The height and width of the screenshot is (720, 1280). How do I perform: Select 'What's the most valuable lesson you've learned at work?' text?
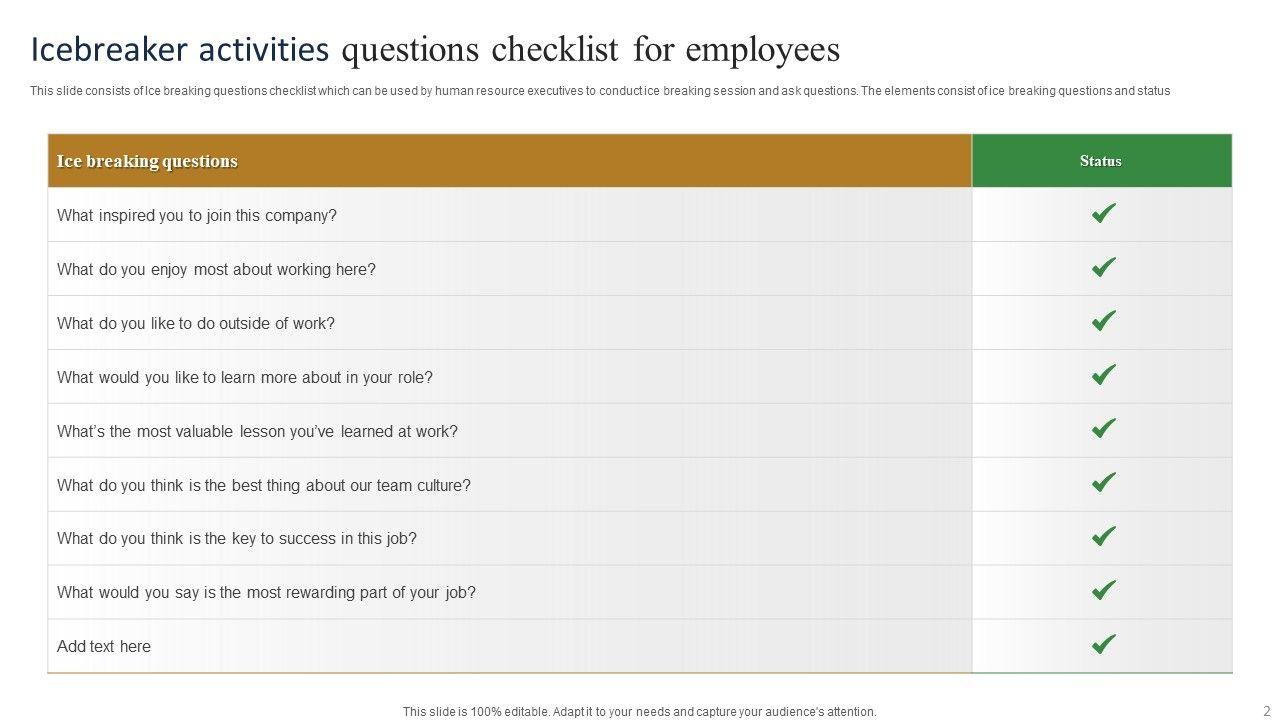(x=257, y=431)
